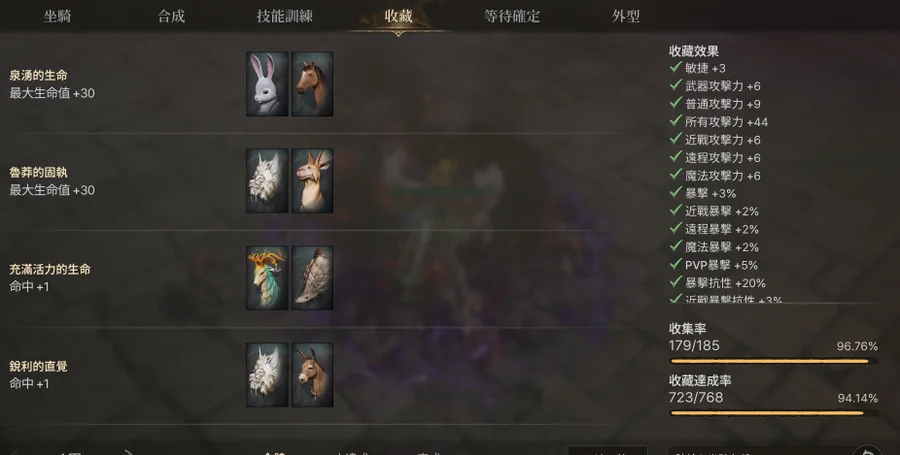This screenshot has width=900, height=455.
Task: Toggle the 所有攻擊力 +44 checkmark
Action: [676, 121]
